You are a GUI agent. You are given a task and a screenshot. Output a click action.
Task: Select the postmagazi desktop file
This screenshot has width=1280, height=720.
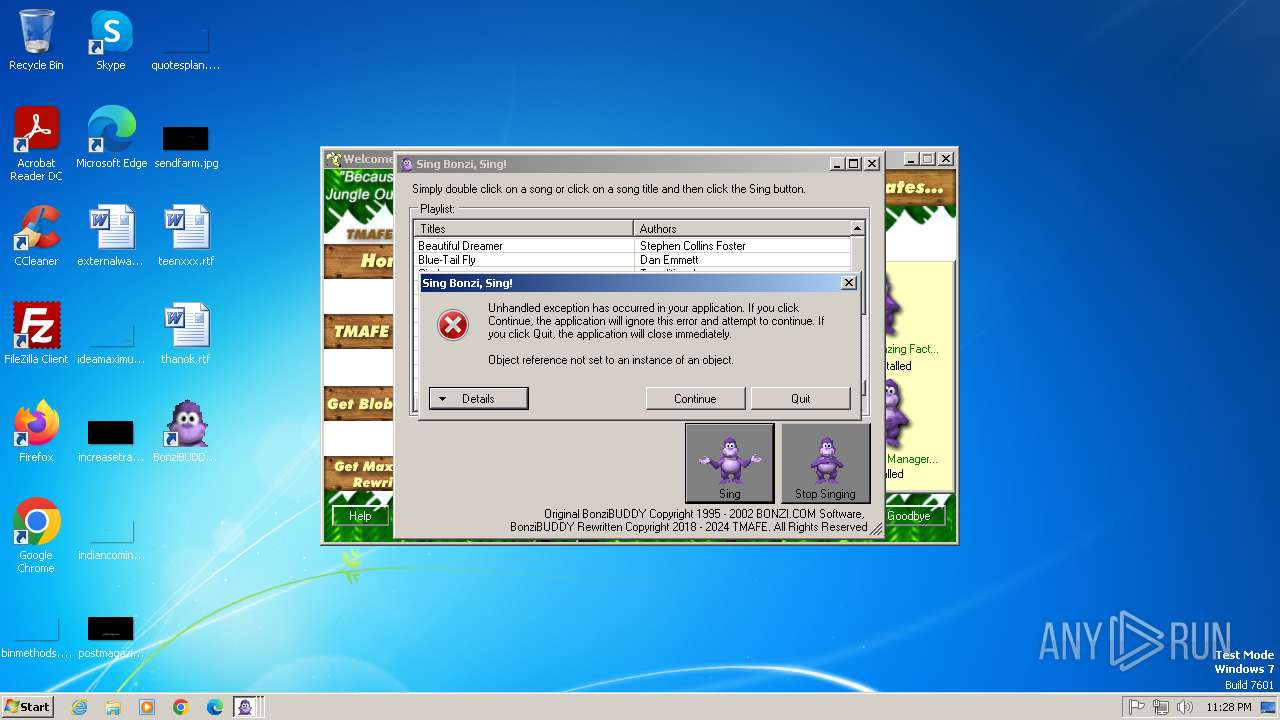(x=111, y=636)
